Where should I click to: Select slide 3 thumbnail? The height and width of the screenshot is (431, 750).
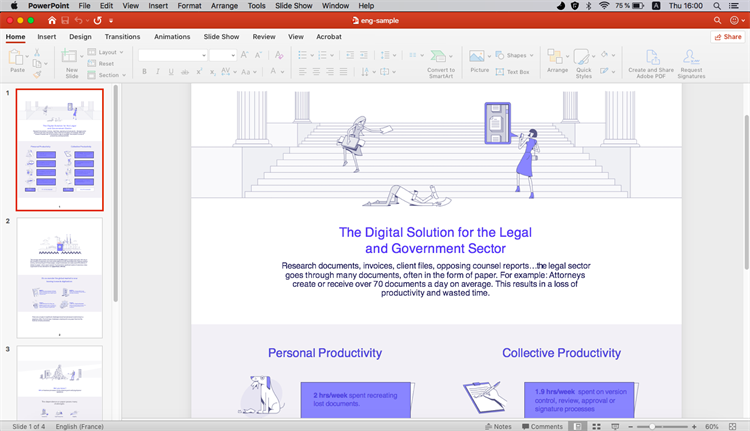pyautogui.click(x=59, y=382)
